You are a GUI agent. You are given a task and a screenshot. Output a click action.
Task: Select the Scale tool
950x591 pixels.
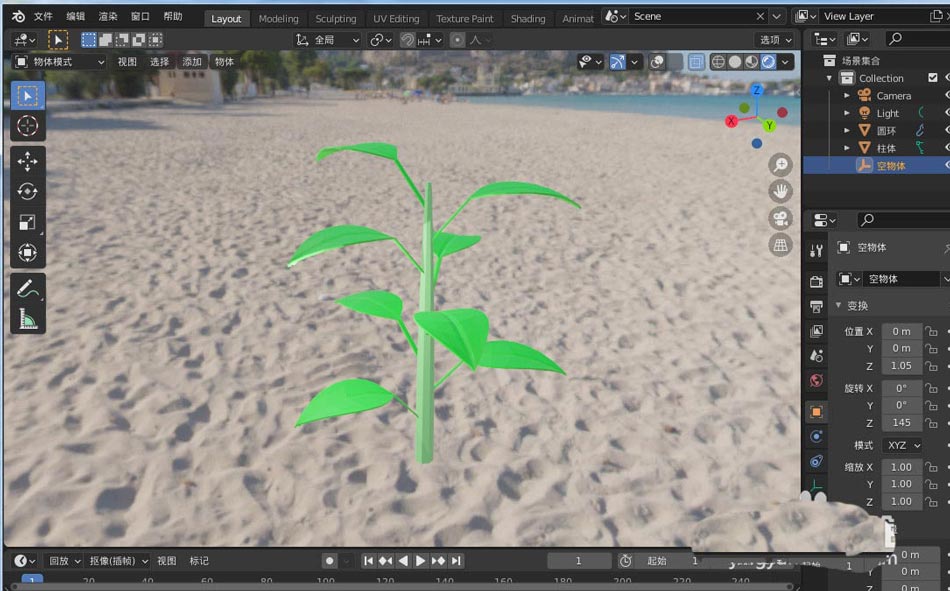pos(27,222)
